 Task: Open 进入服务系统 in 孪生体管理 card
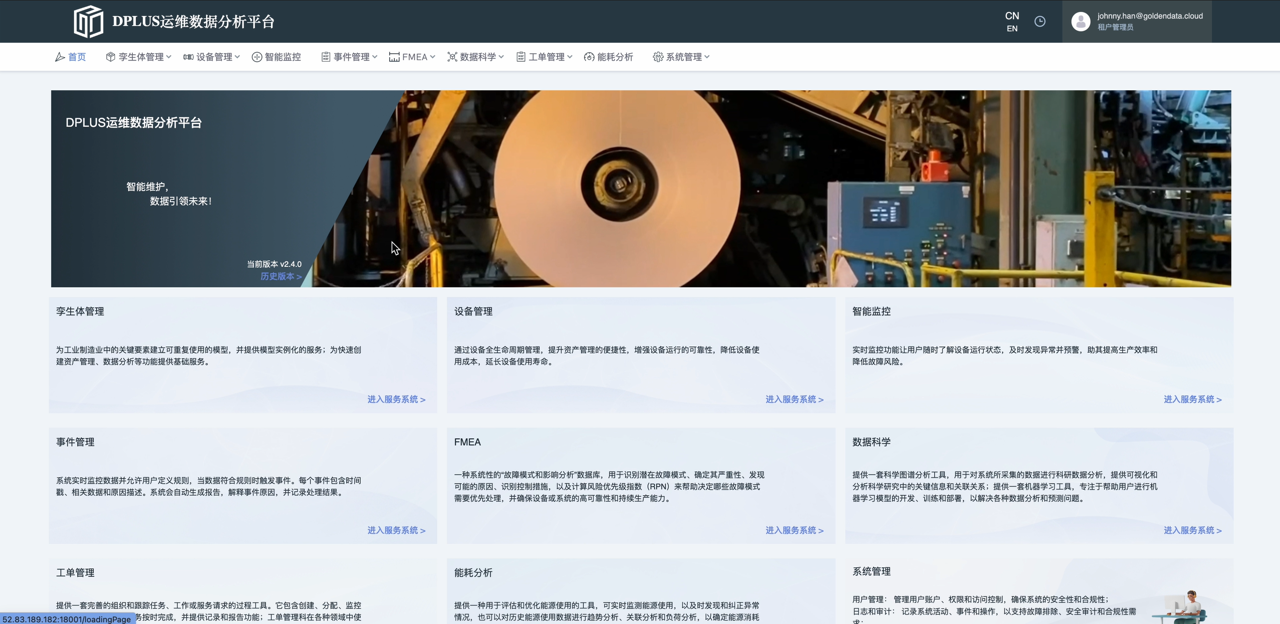[x=396, y=400]
